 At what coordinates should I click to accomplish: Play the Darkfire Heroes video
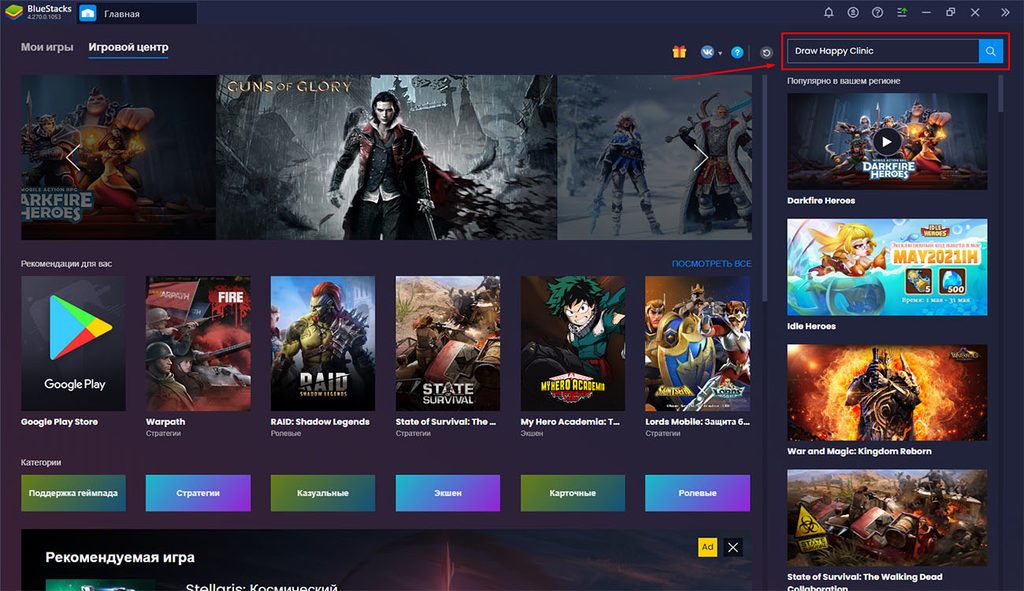886,142
